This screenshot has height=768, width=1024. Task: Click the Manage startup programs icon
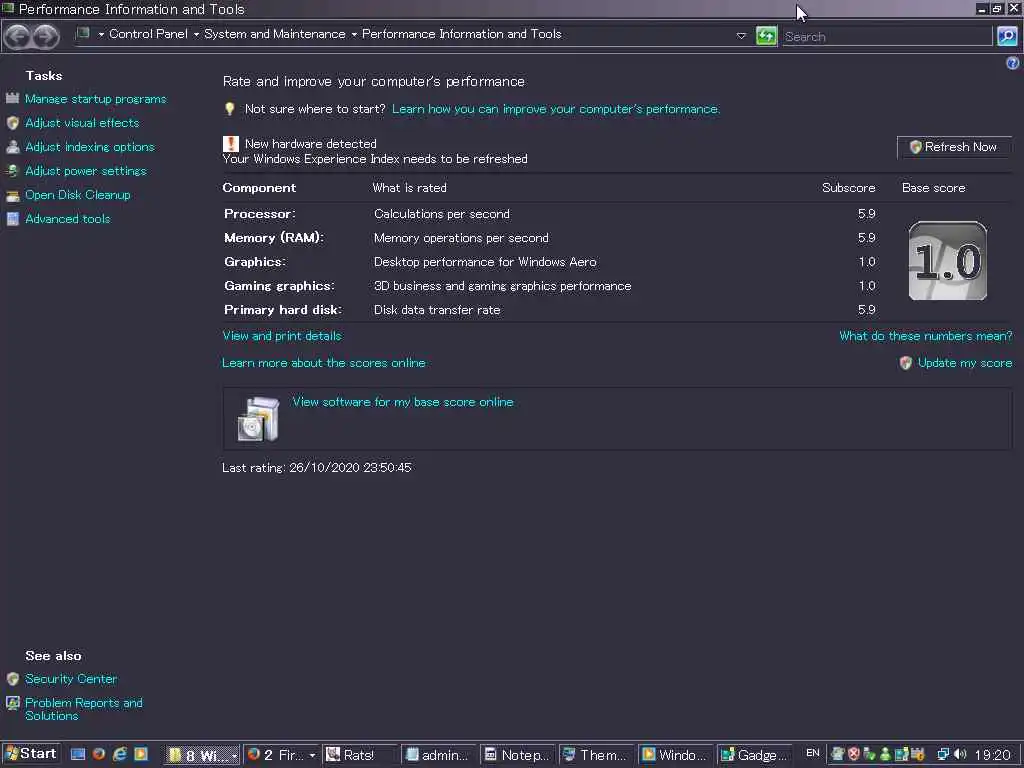pyautogui.click(x=12, y=99)
